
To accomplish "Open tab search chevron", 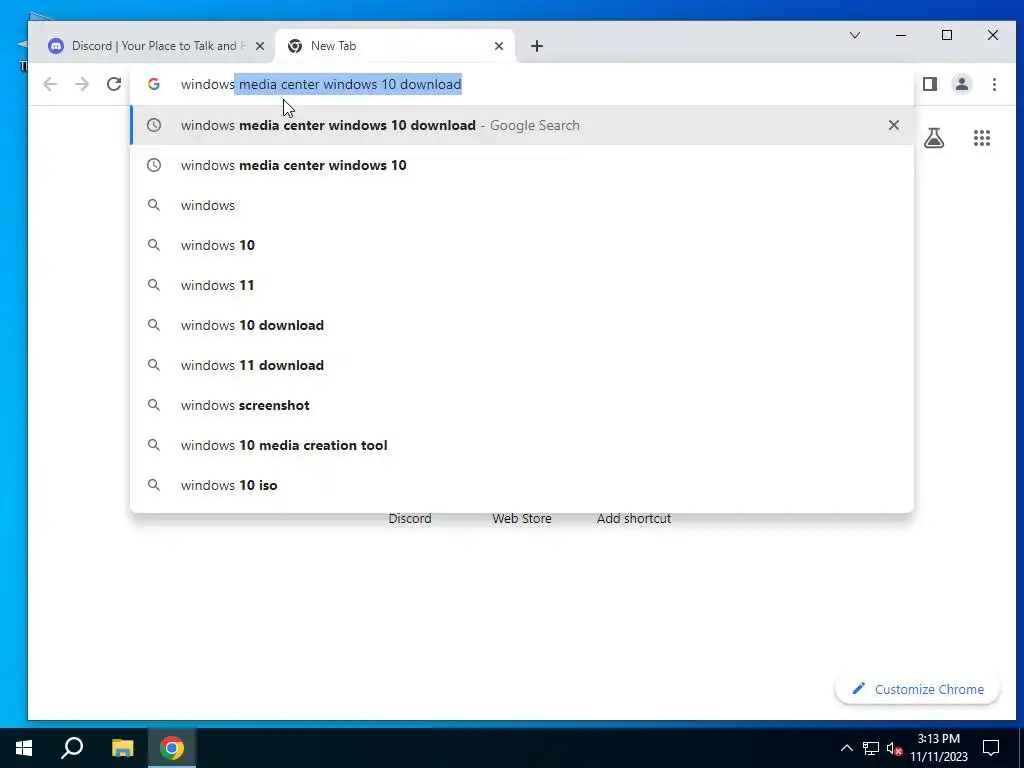I will (x=854, y=35).
